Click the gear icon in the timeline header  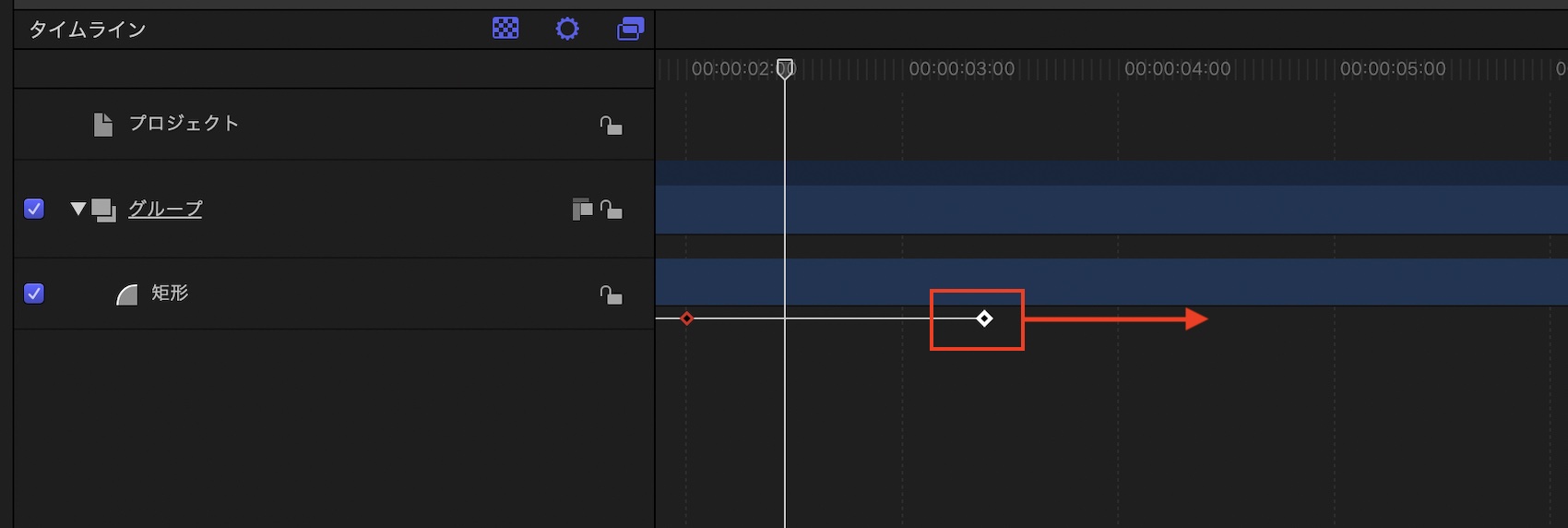pos(567,29)
